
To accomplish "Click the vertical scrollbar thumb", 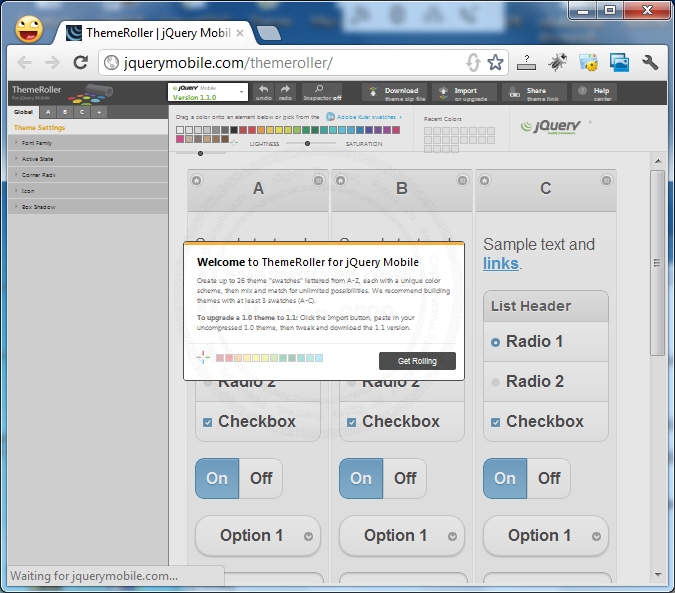I will 657,263.
